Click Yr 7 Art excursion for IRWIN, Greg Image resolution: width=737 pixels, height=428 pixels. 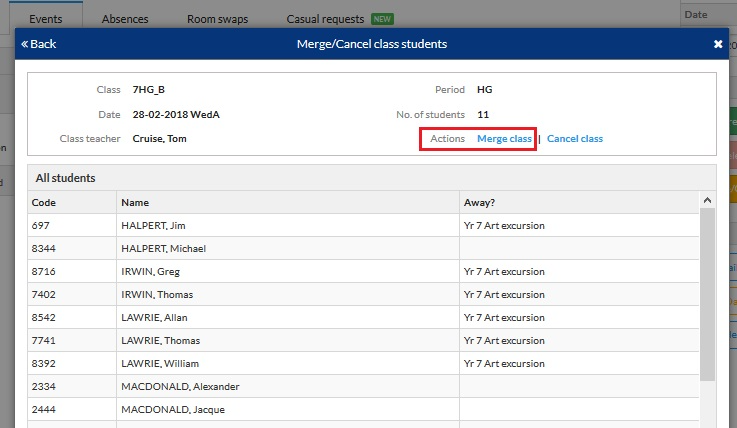[x=504, y=272]
